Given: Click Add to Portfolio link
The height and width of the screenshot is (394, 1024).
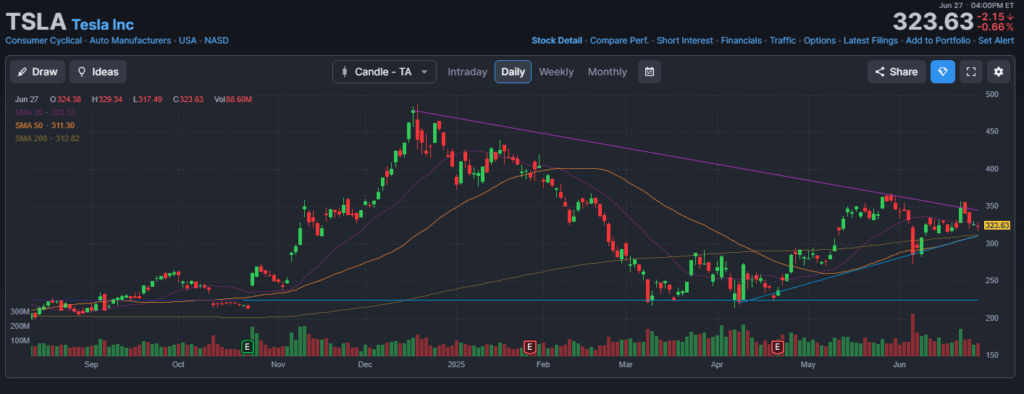Looking at the screenshot, I should [x=938, y=41].
